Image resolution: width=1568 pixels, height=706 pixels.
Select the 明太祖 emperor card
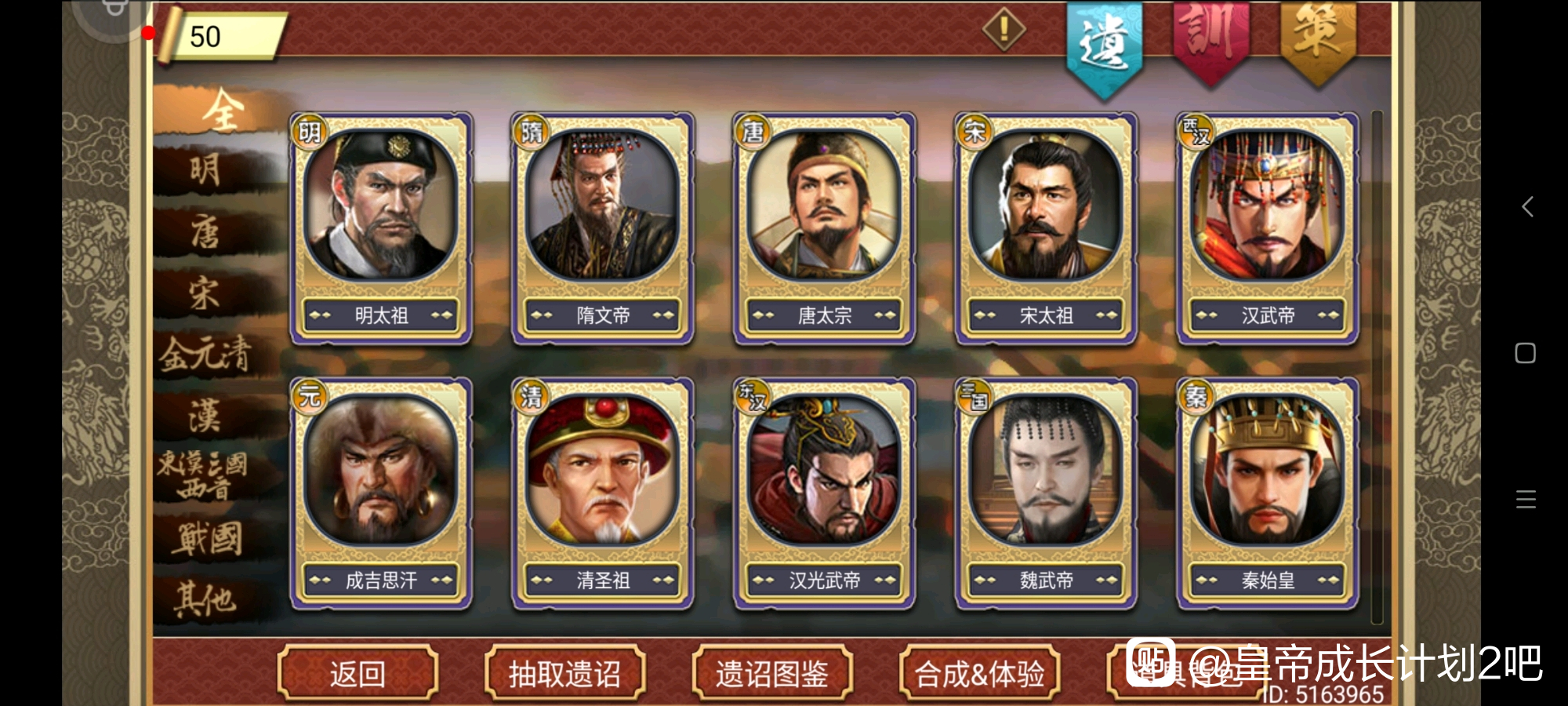381,228
